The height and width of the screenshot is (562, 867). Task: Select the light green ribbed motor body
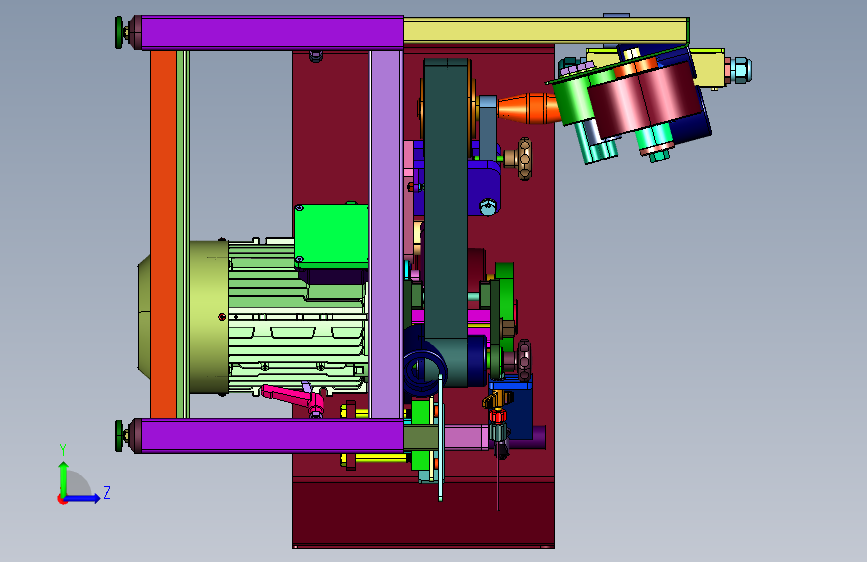pyautogui.click(x=297, y=332)
